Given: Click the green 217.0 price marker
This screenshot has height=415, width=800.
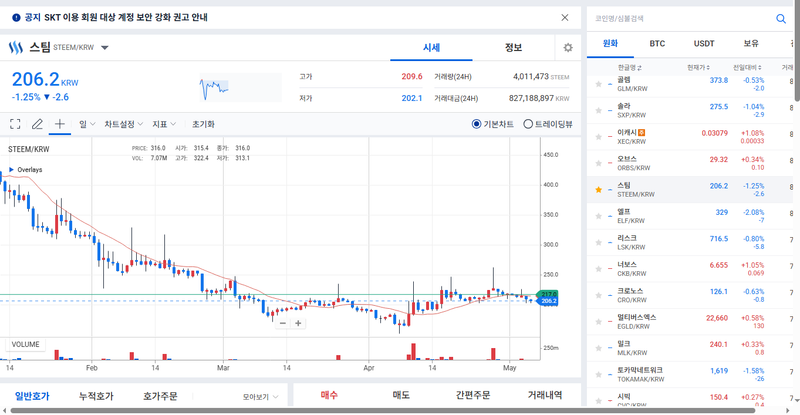Looking at the screenshot, I should pyautogui.click(x=549, y=294).
